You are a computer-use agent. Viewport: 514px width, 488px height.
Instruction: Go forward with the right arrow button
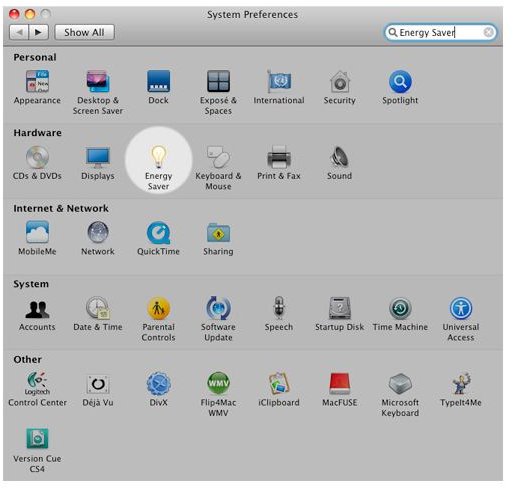[x=39, y=32]
